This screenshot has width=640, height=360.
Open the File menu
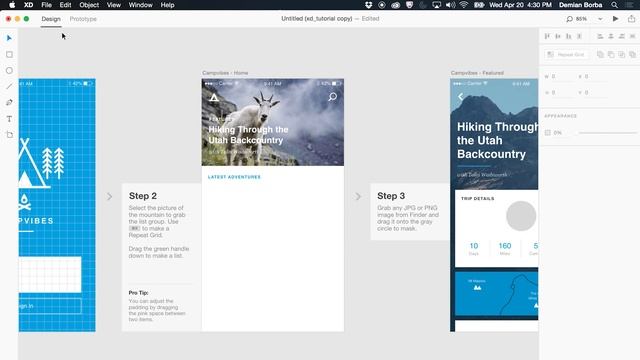pyautogui.click(x=47, y=5)
